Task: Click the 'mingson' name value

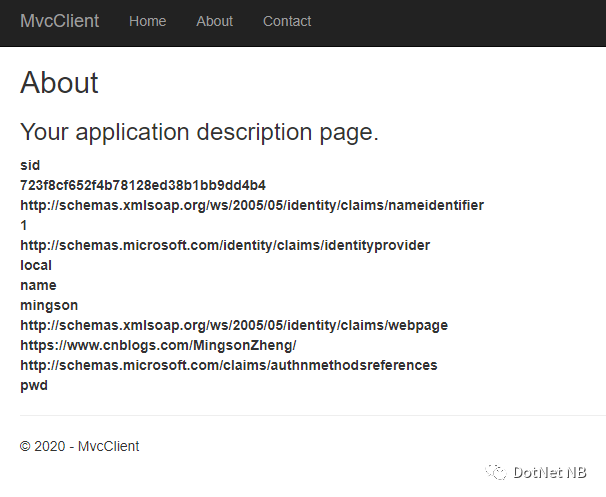Action: 49,306
